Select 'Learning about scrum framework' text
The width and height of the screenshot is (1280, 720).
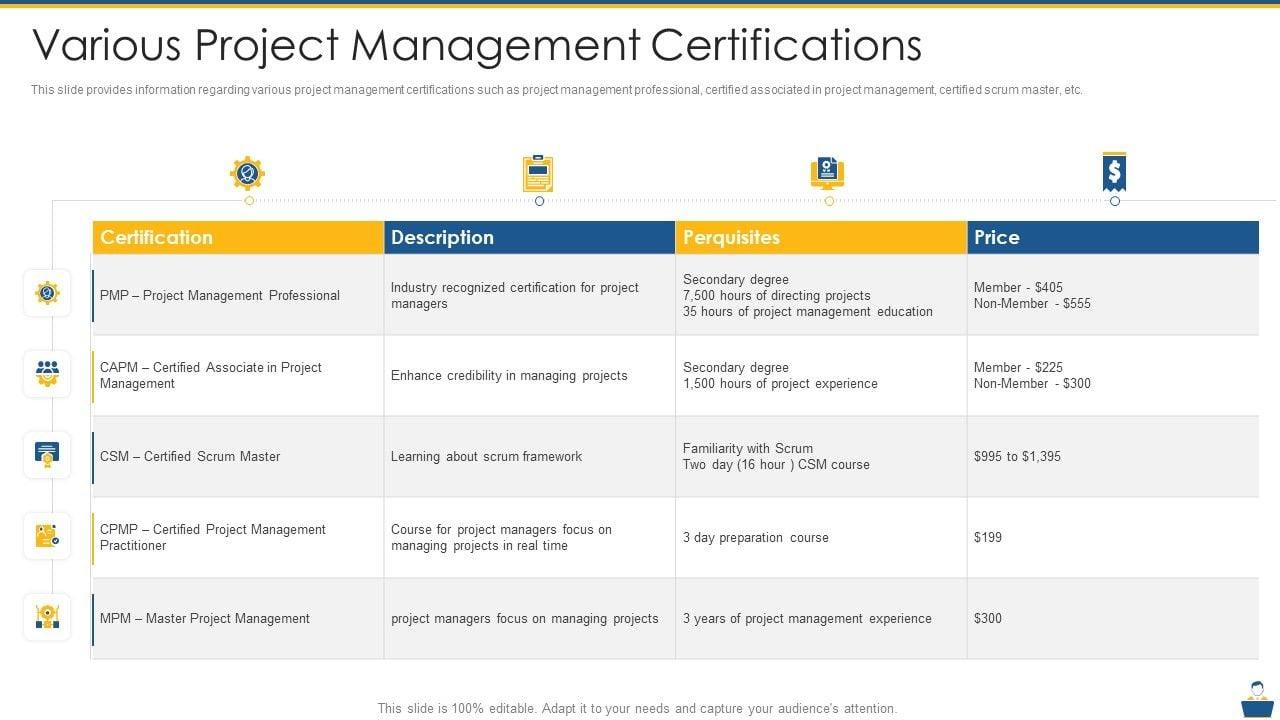486,456
